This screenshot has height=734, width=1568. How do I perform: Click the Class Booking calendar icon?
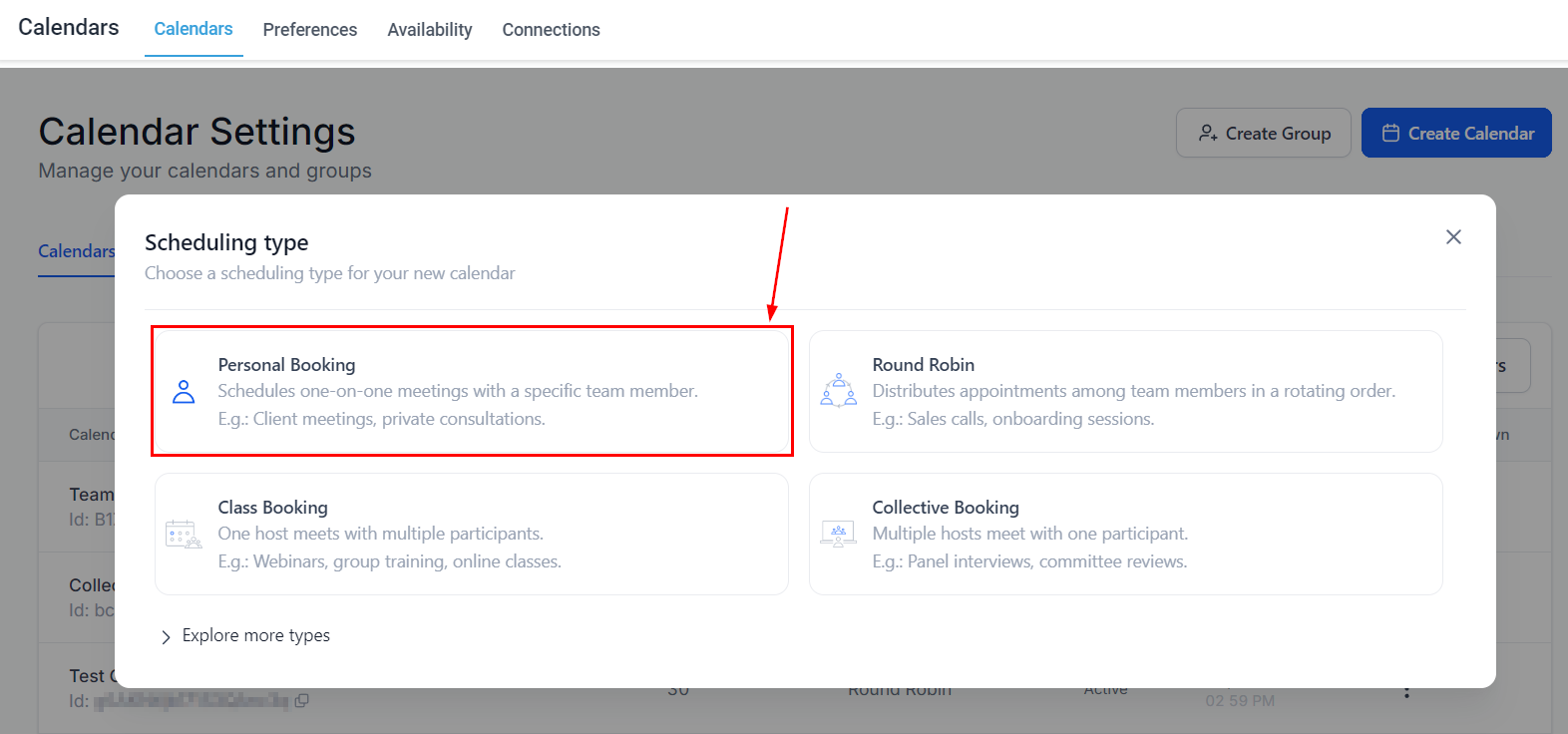pyautogui.click(x=184, y=535)
